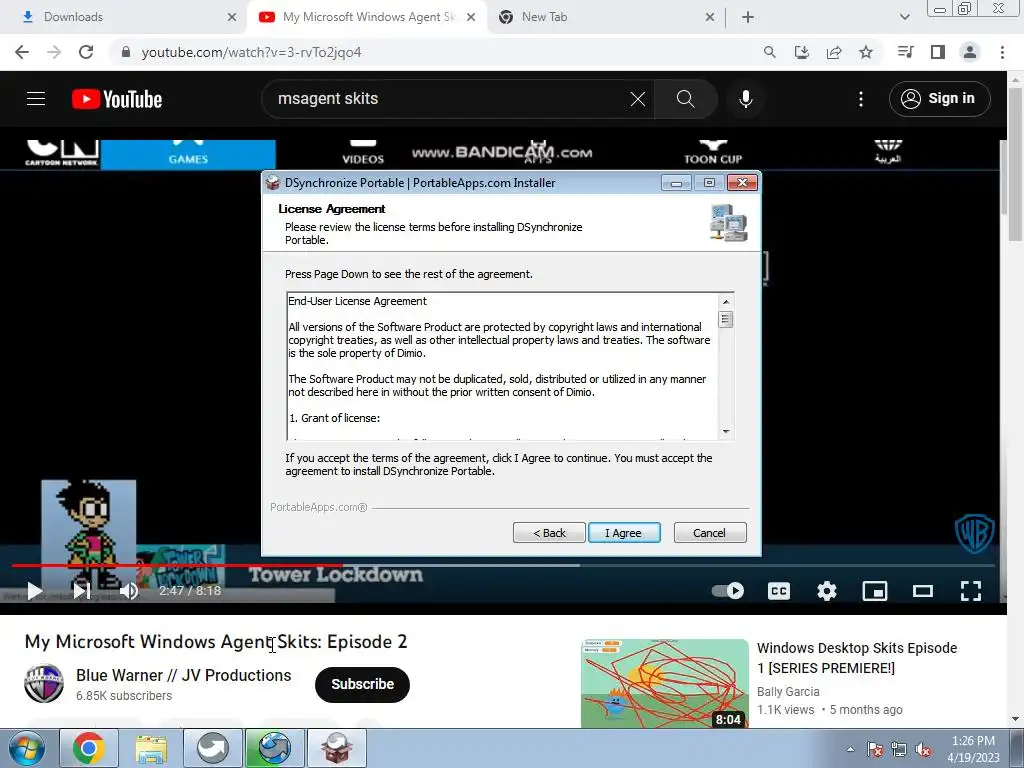Viewport: 1024px width, 768px height.
Task: Open a new tab with plus button
Action: click(x=748, y=17)
